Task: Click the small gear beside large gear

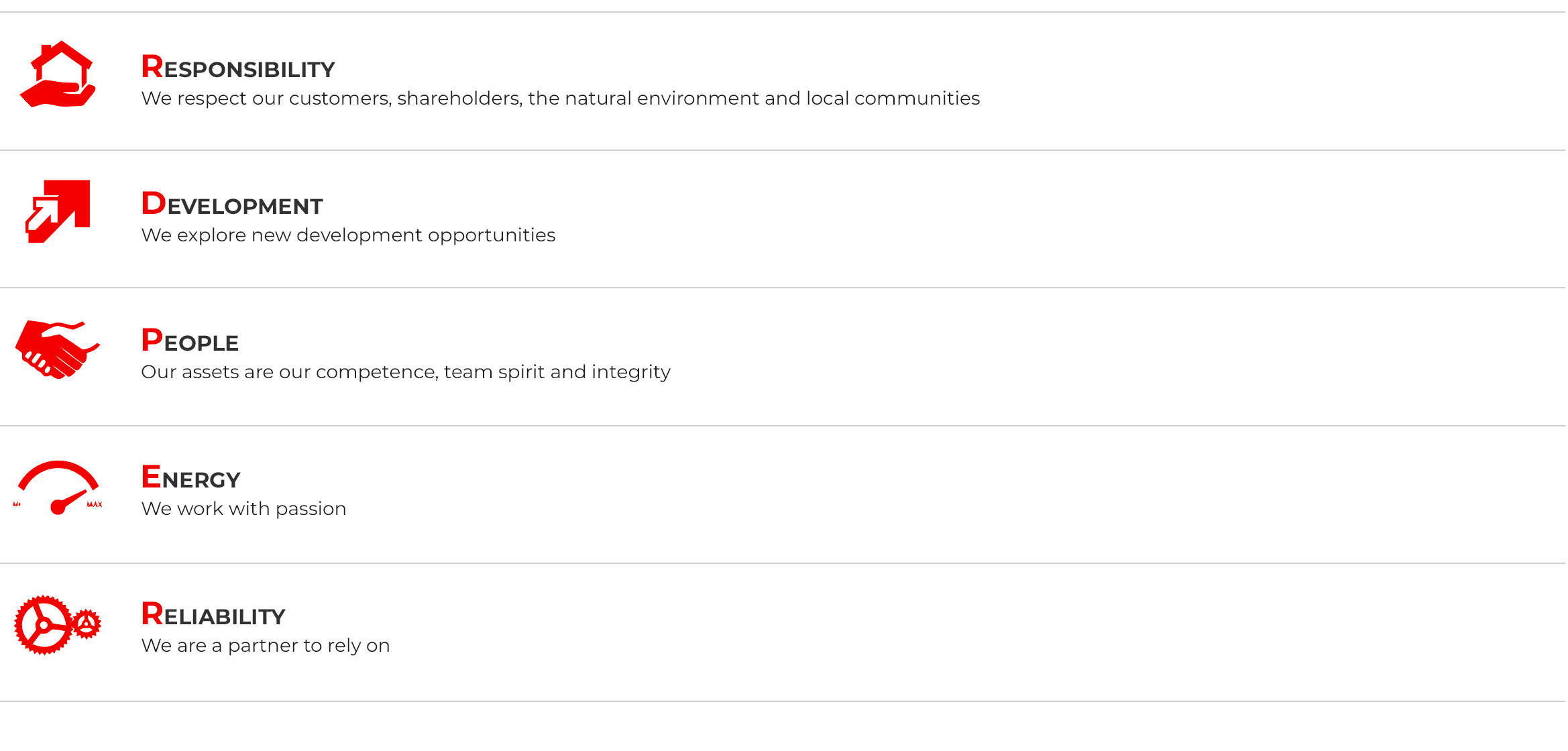Action: point(86,624)
